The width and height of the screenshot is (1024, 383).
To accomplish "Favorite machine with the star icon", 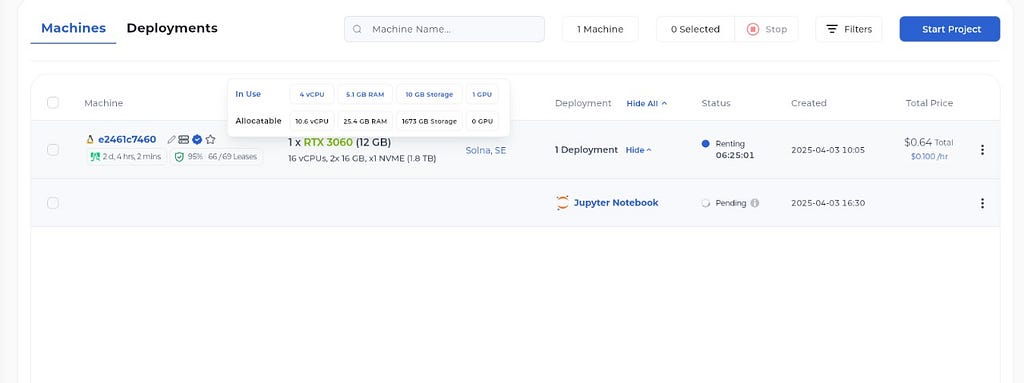I will [210, 139].
